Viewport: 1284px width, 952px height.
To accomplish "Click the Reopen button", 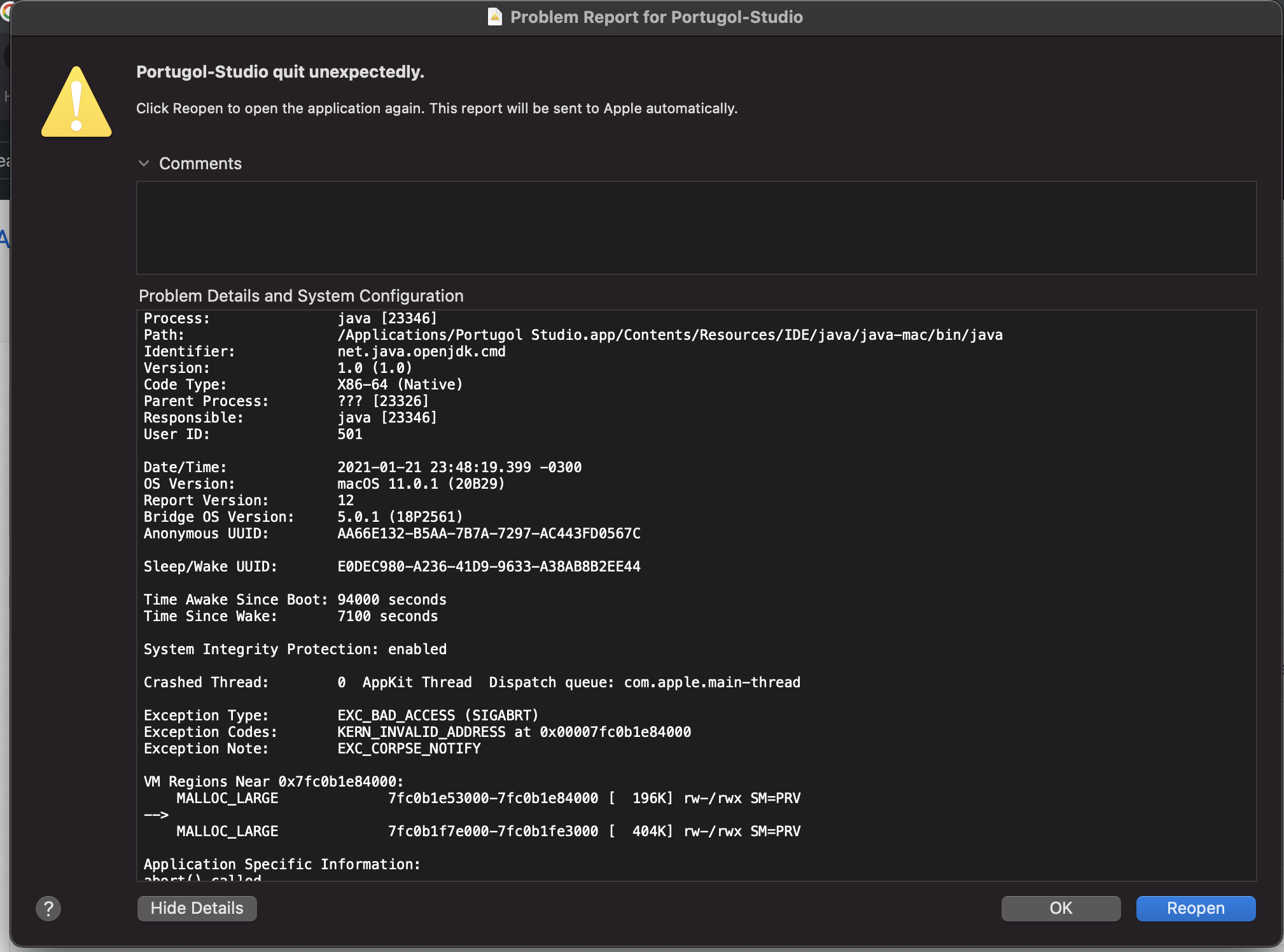I will coord(1196,908).
